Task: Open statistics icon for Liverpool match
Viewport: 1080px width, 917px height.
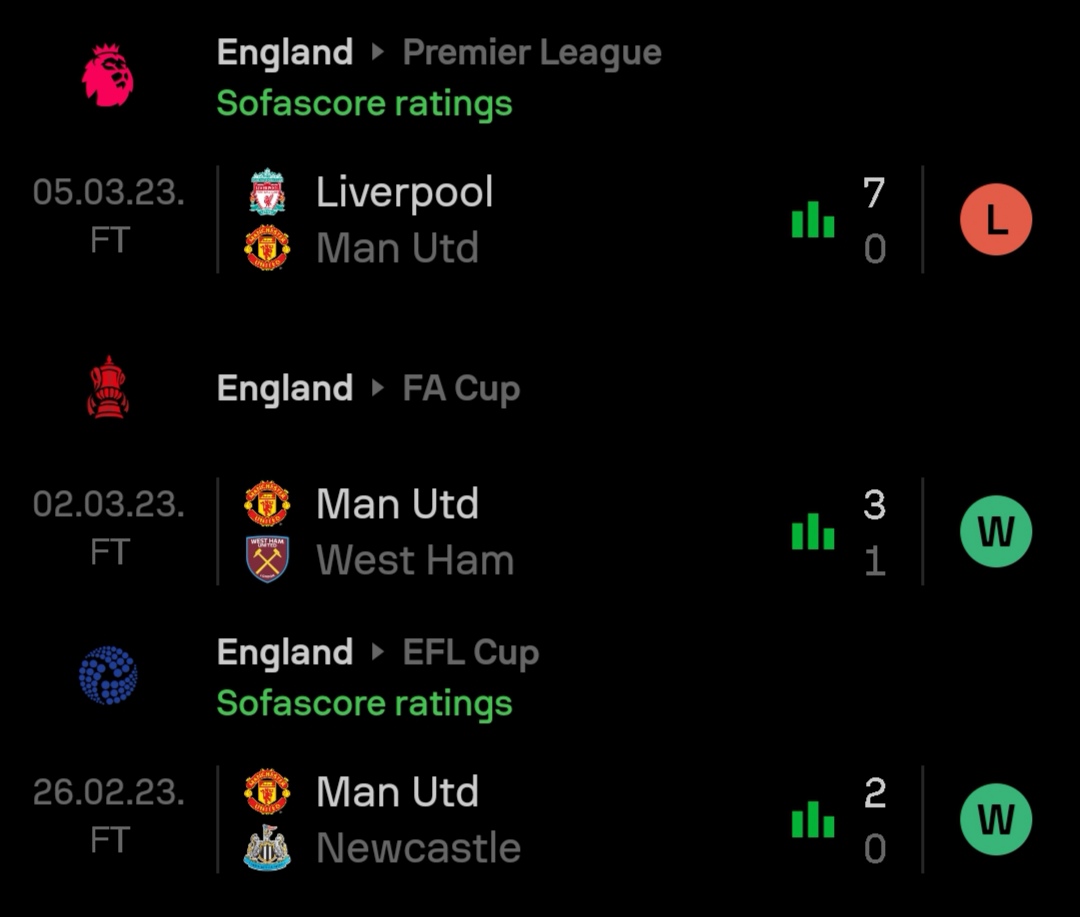Action: click(813, 219)
